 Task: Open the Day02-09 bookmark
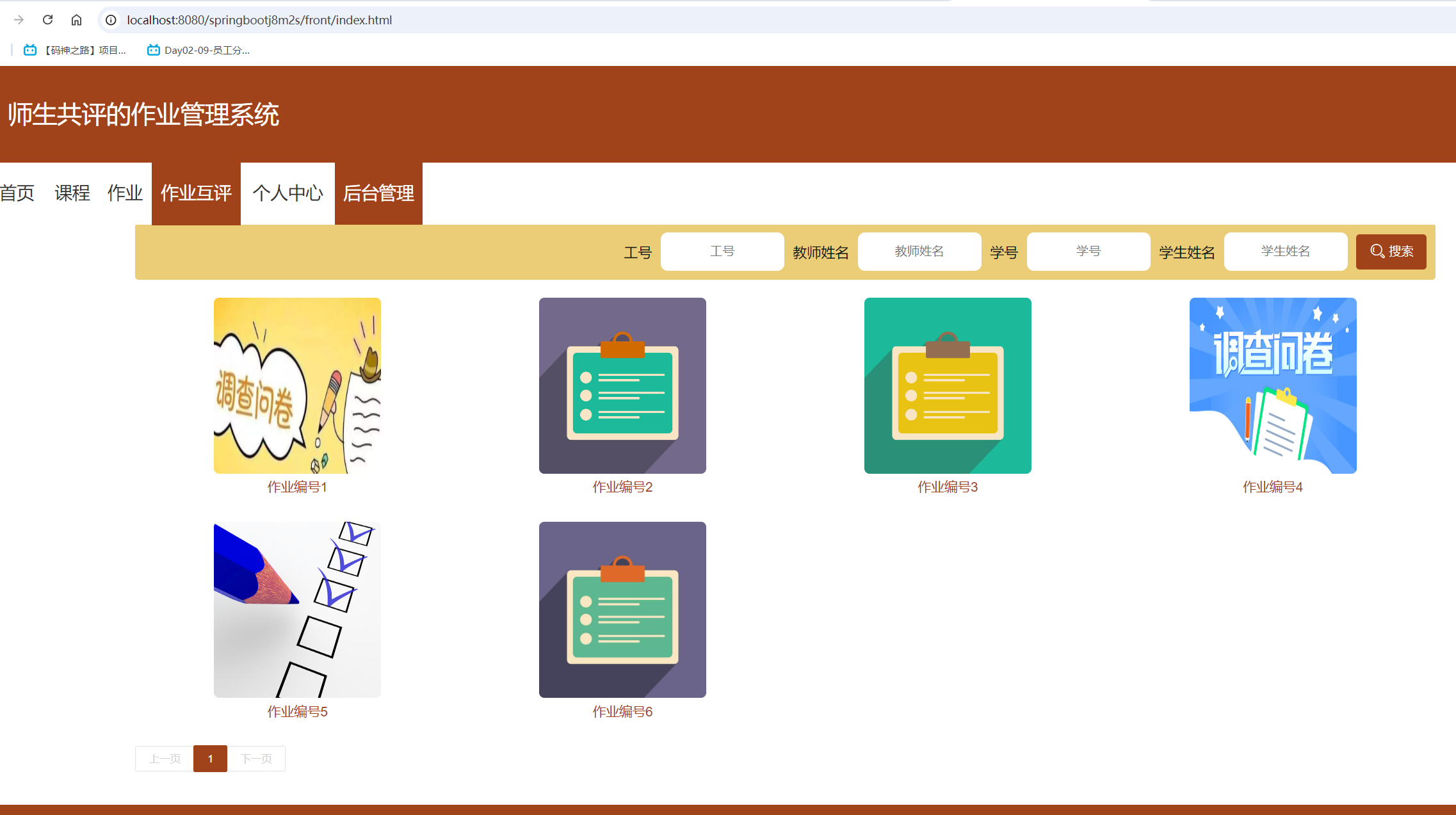coord(198,50)
